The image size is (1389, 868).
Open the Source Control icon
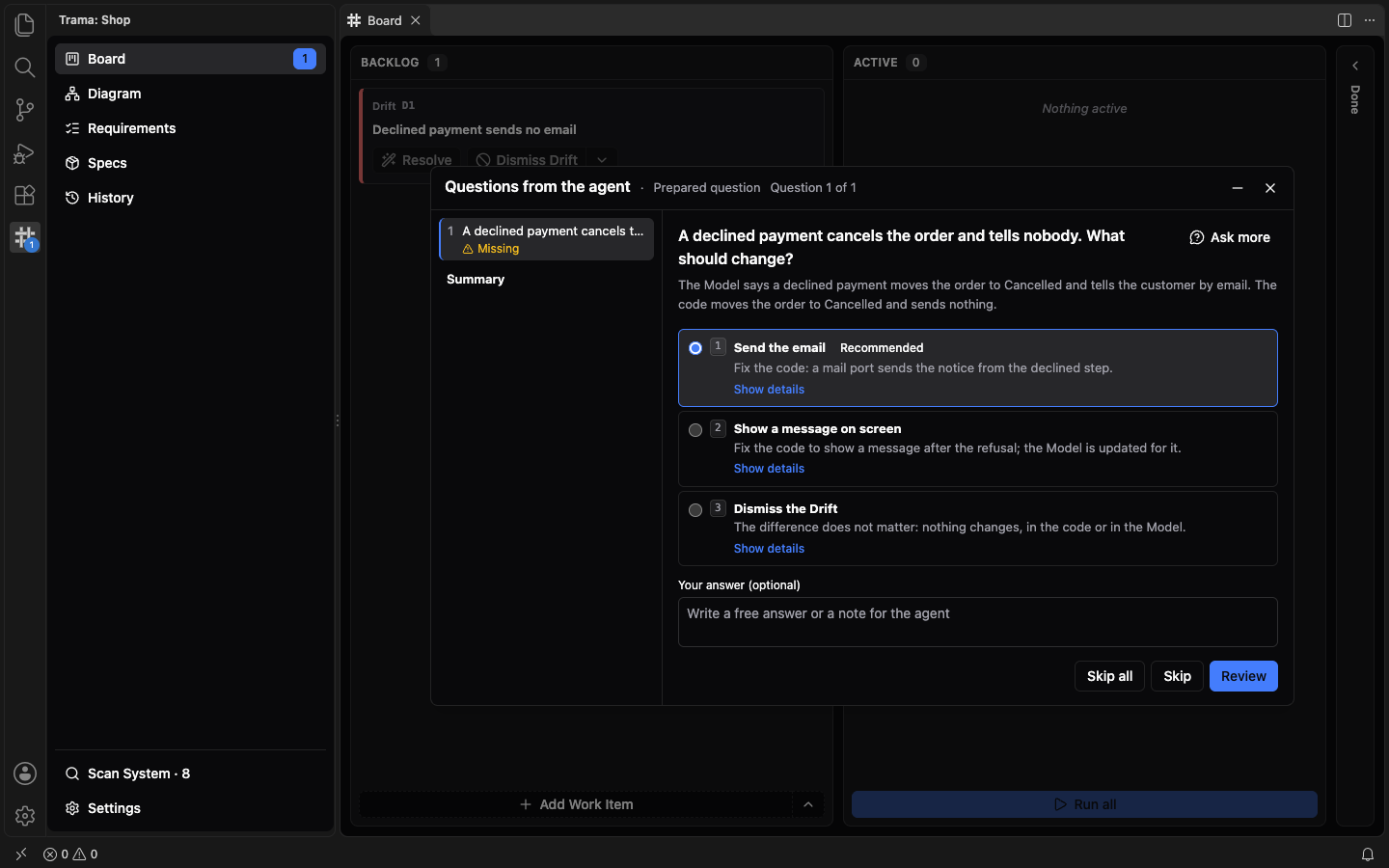click(x=25, y=109)
